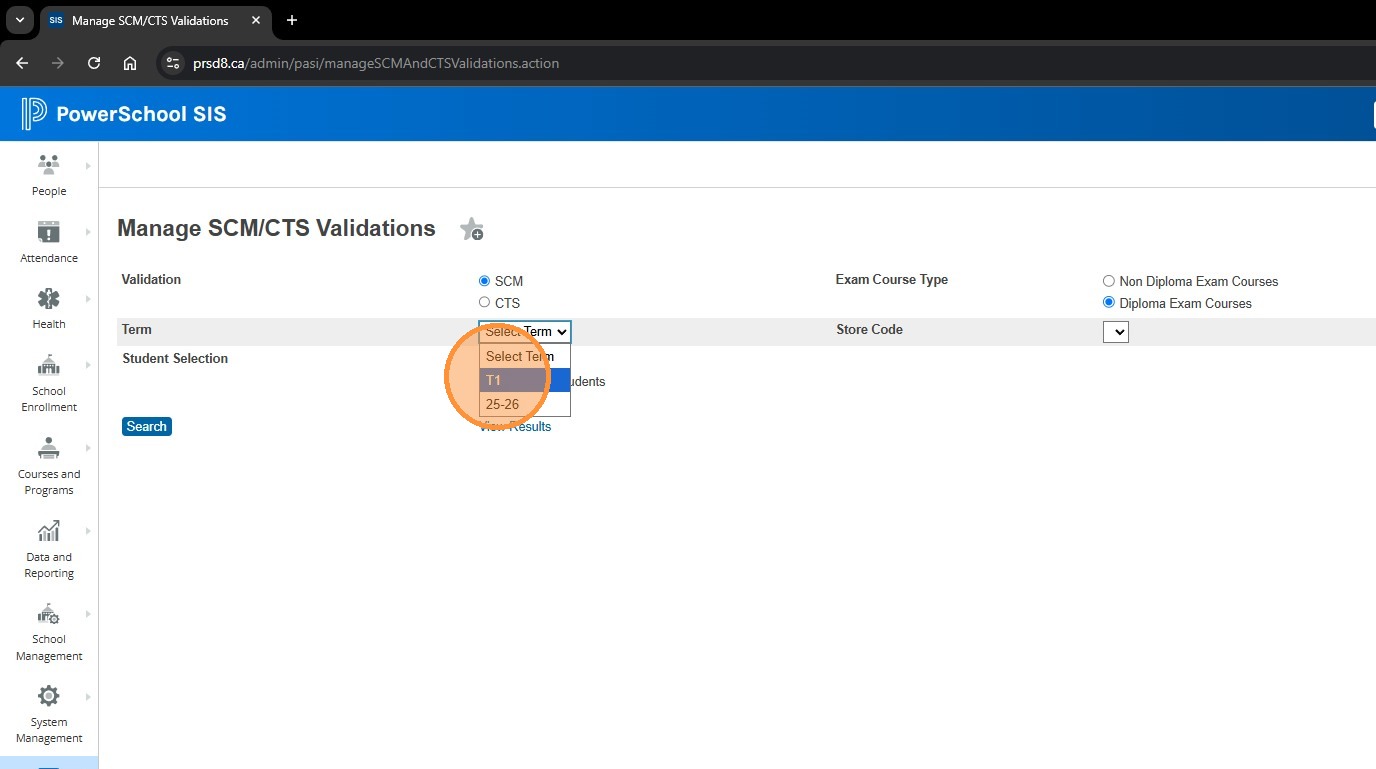Add page to favorites star icon

tap(471, 229)
